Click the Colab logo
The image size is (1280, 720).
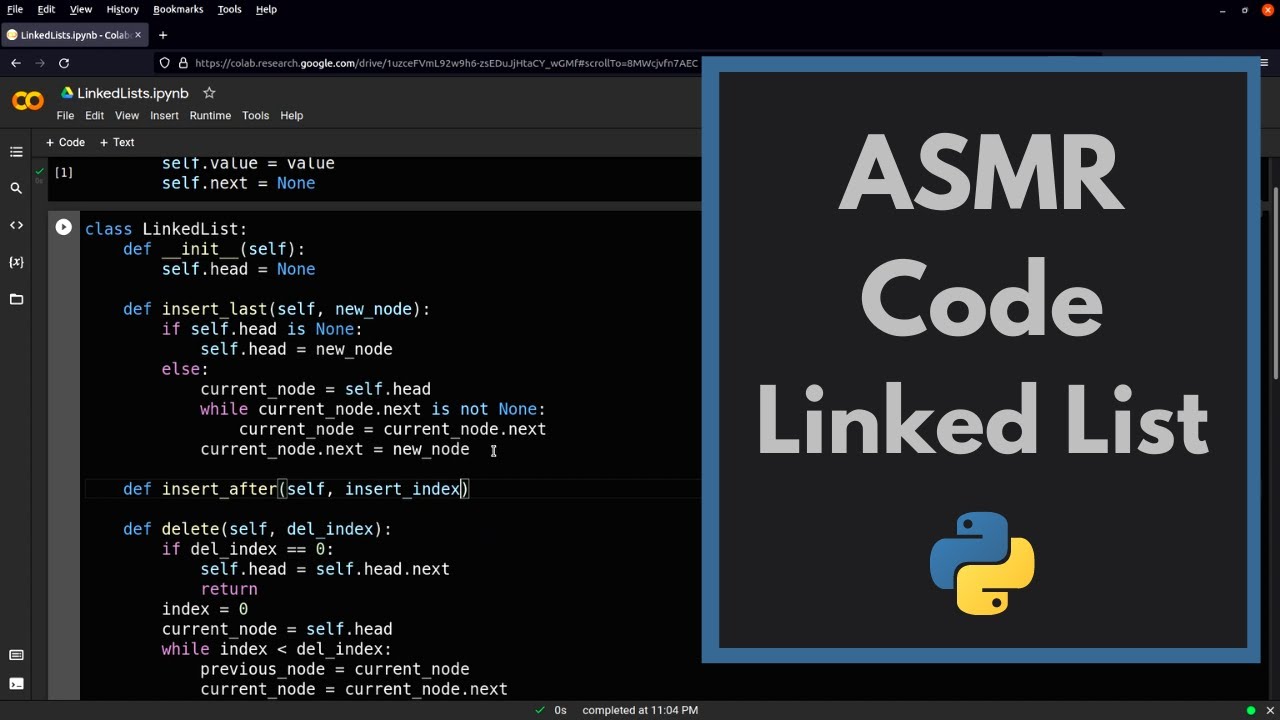(x=28, y=101)
